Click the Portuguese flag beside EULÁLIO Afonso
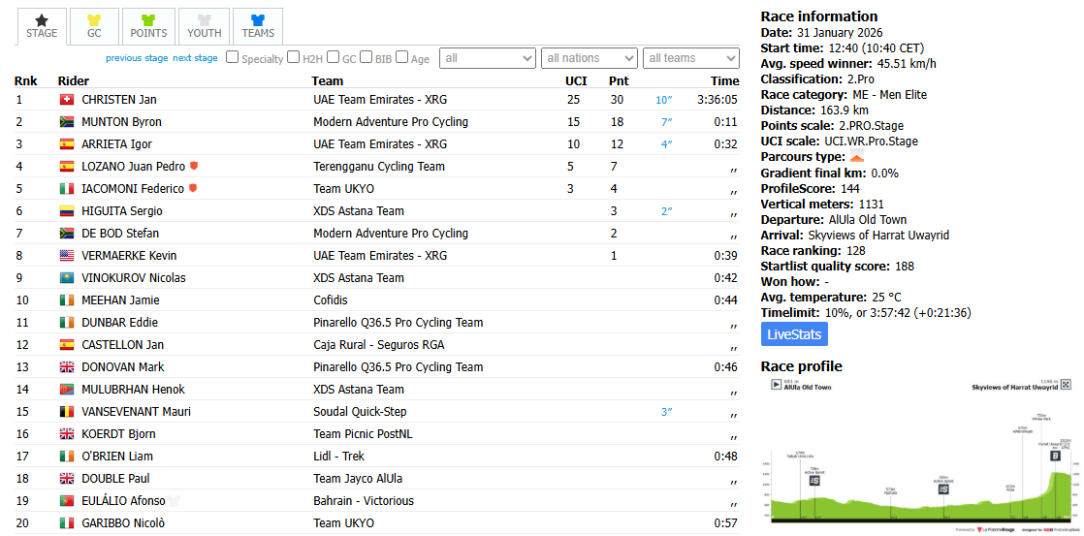Viewport: 1084px width, 536px height. click(x=67, y=501)
